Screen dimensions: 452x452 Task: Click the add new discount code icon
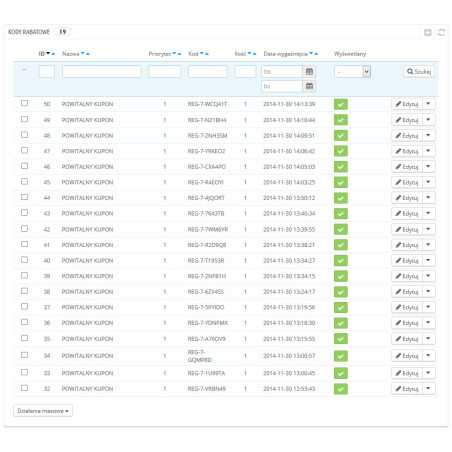(428, 32)
